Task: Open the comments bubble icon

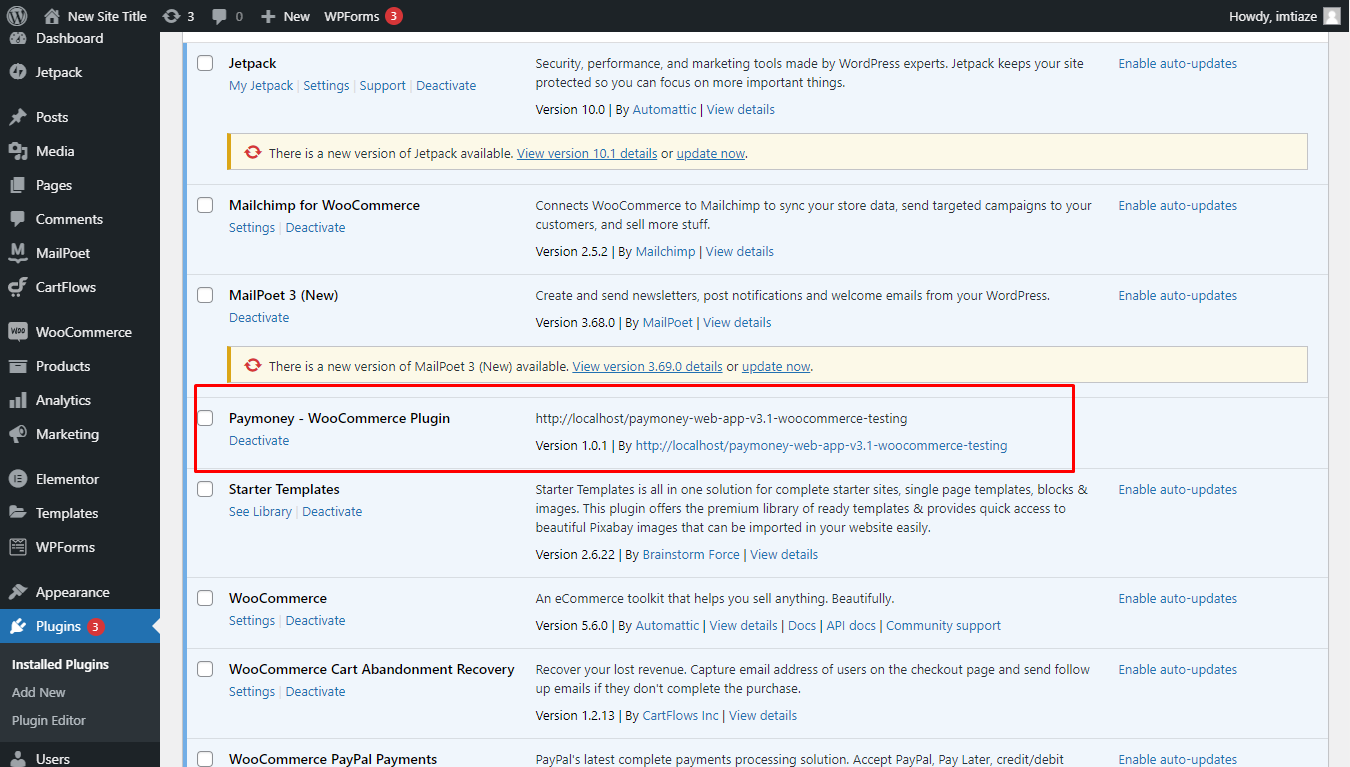Action: point(218,16)
